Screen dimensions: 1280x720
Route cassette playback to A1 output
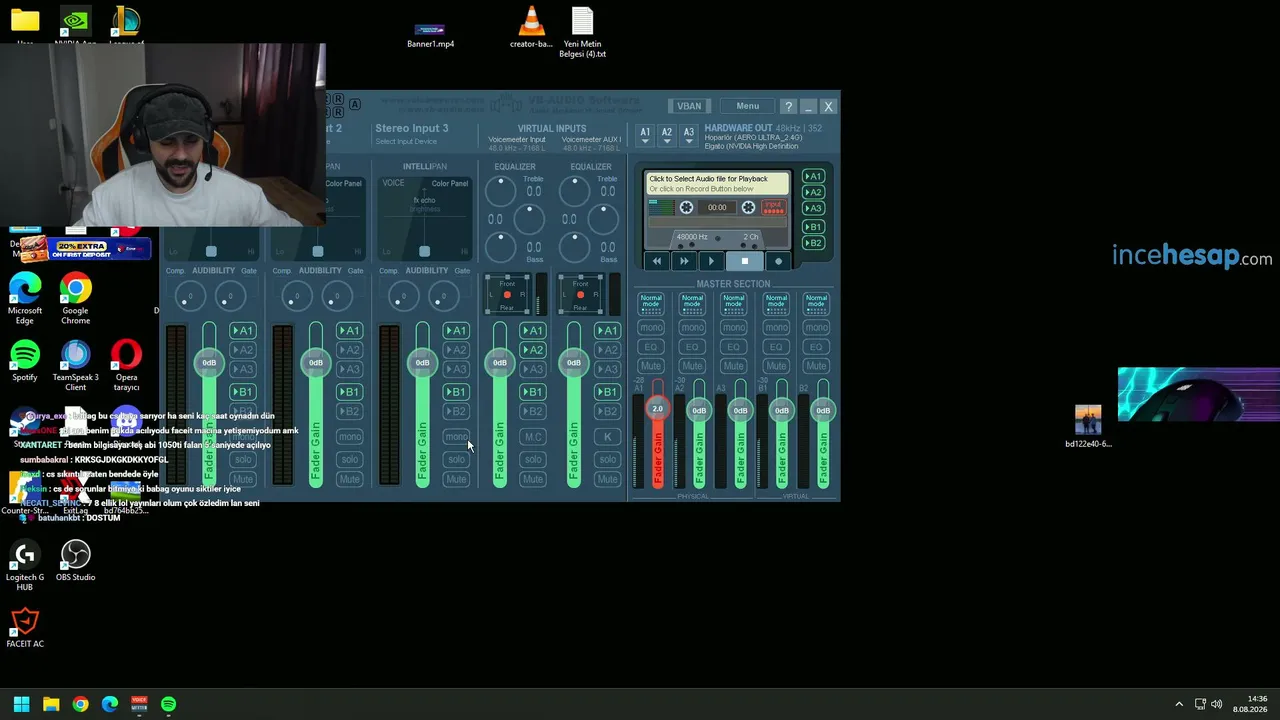pyautogui.click(x=813, y=177)
